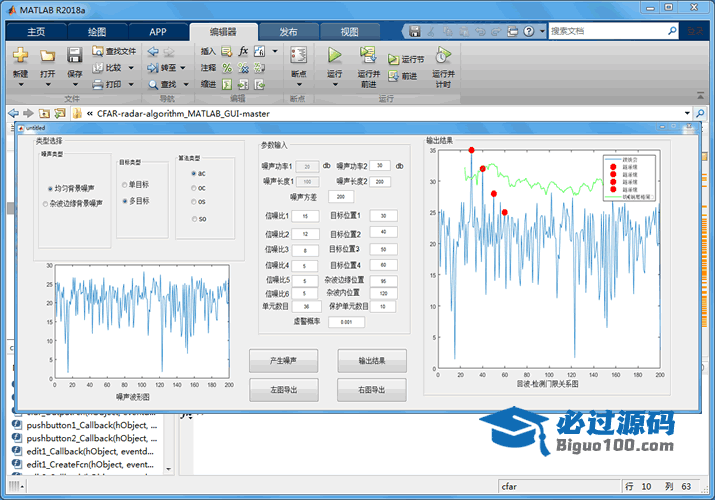Open the Open (打开) dropdown arrow
715x500 pixels.
(47, 85)
